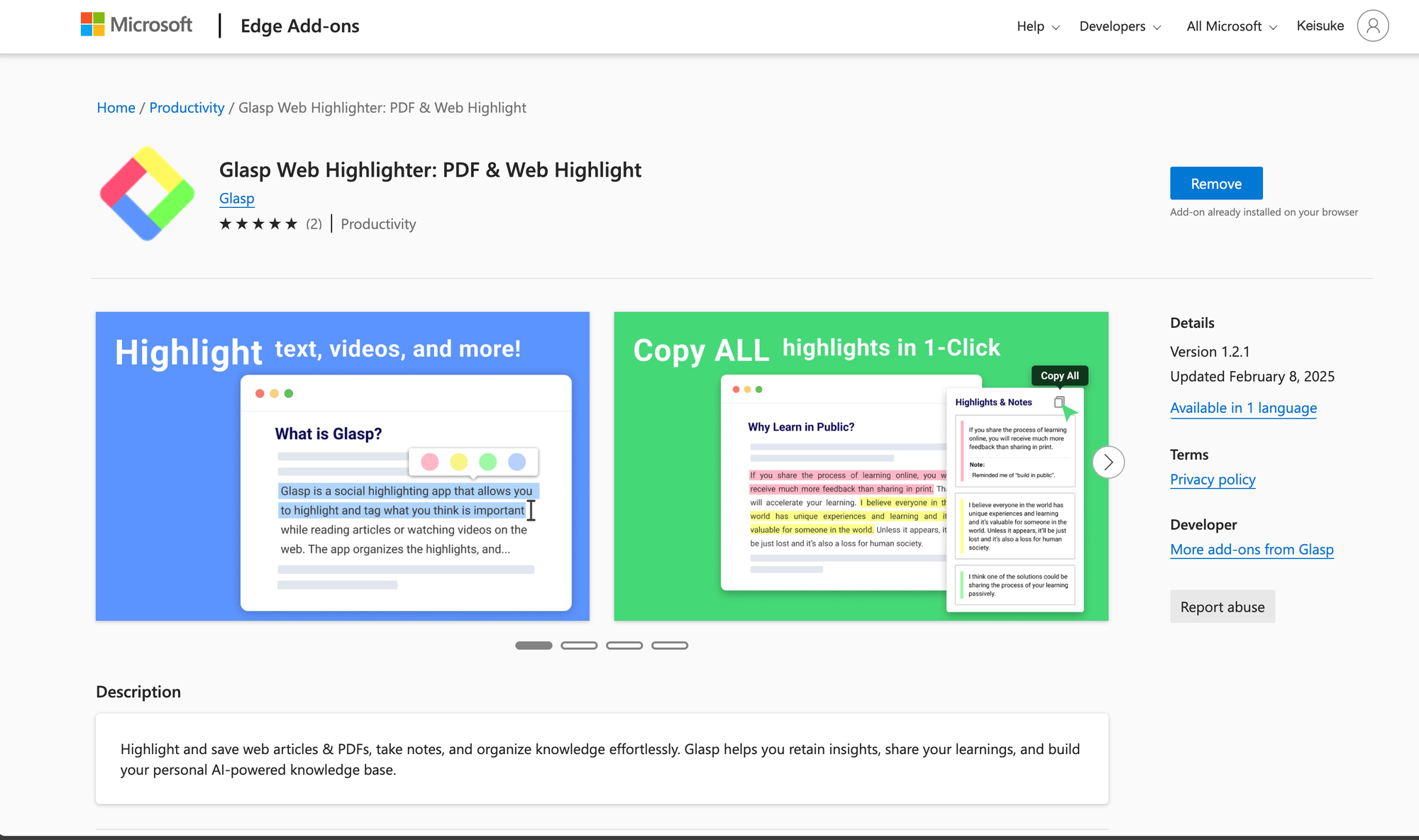Go to Home breadcrumb link

click(116, 108)
